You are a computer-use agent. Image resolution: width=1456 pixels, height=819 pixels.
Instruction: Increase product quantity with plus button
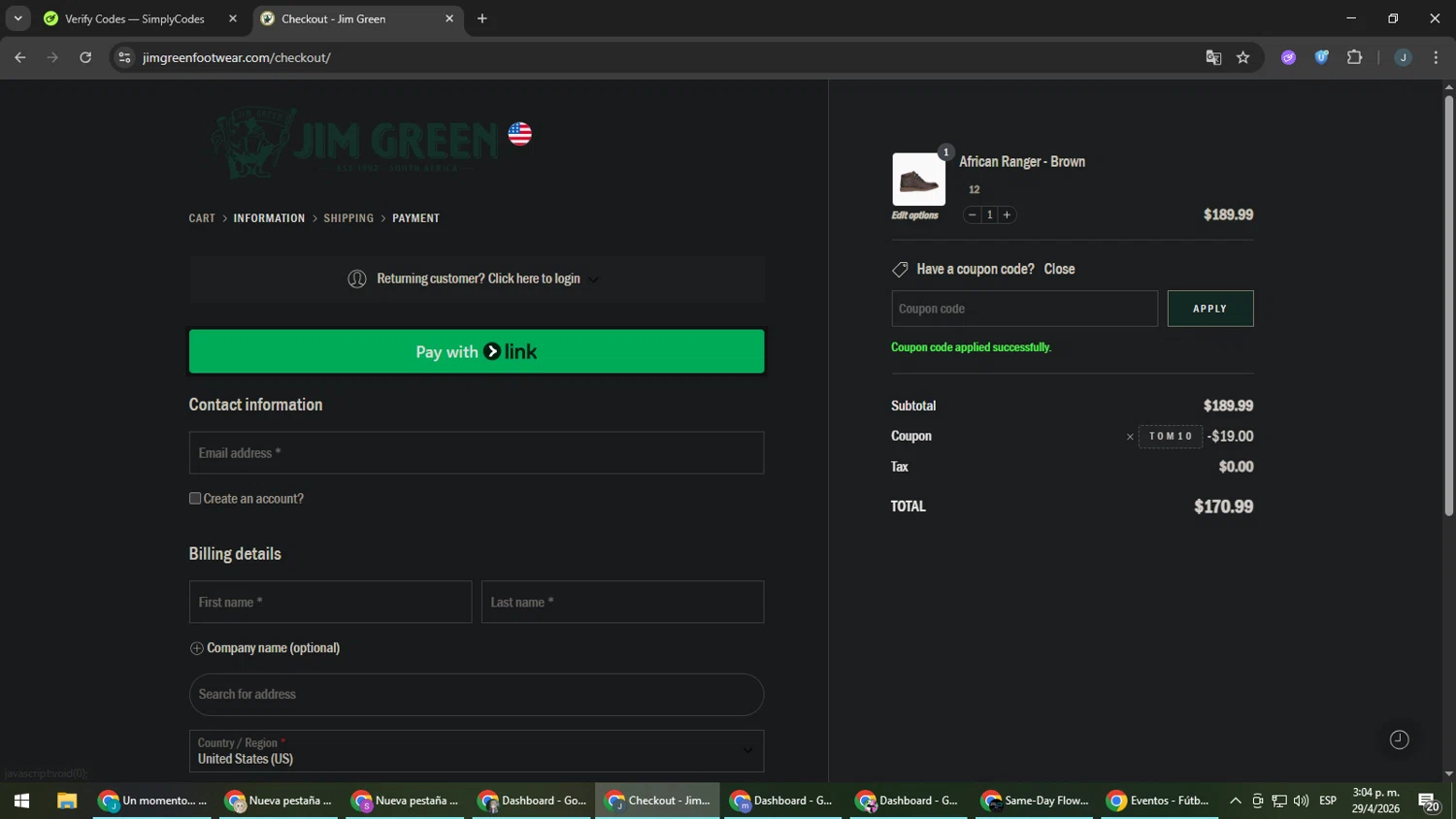(1007, 214)
